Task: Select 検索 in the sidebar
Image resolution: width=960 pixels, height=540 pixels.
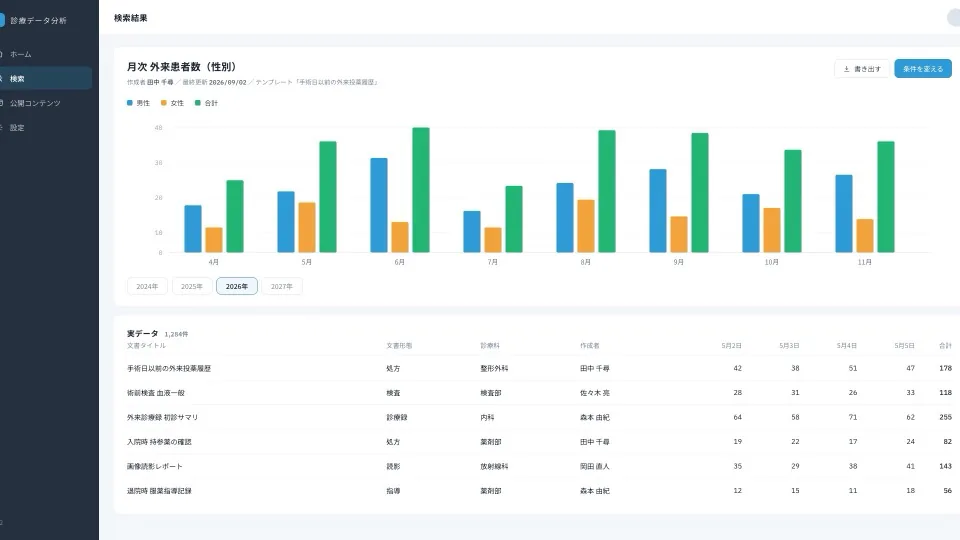Action: tap(43, 78)
